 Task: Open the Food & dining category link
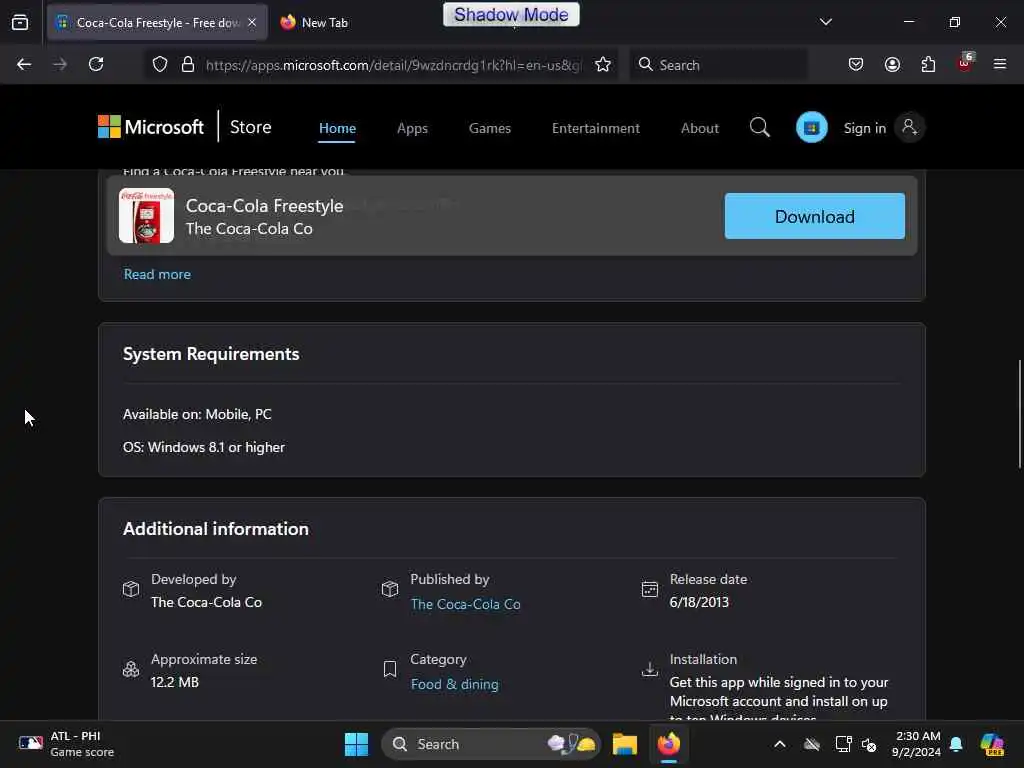click(x=455, y=684)
